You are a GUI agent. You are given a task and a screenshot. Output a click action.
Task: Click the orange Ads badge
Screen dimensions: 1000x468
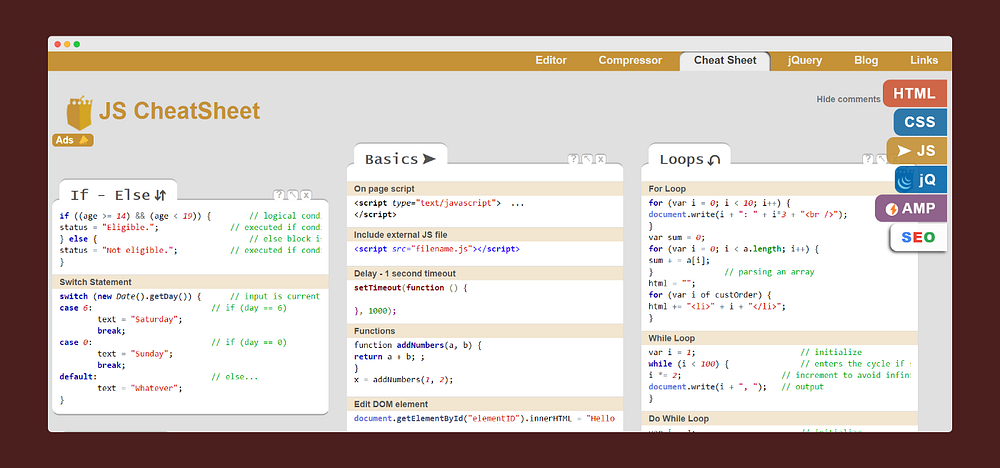(73, 140)
